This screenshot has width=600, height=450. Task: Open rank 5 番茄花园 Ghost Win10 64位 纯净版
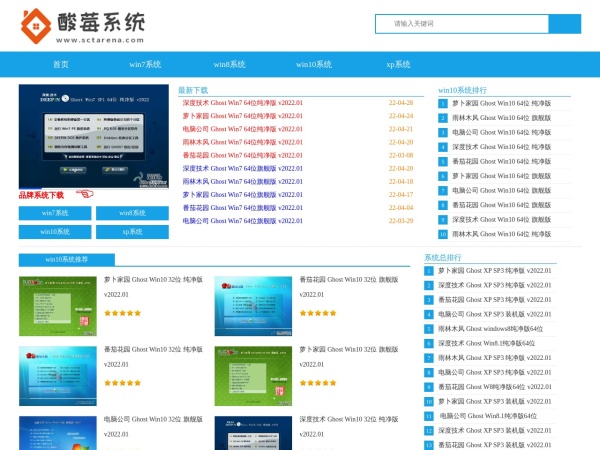502,161
